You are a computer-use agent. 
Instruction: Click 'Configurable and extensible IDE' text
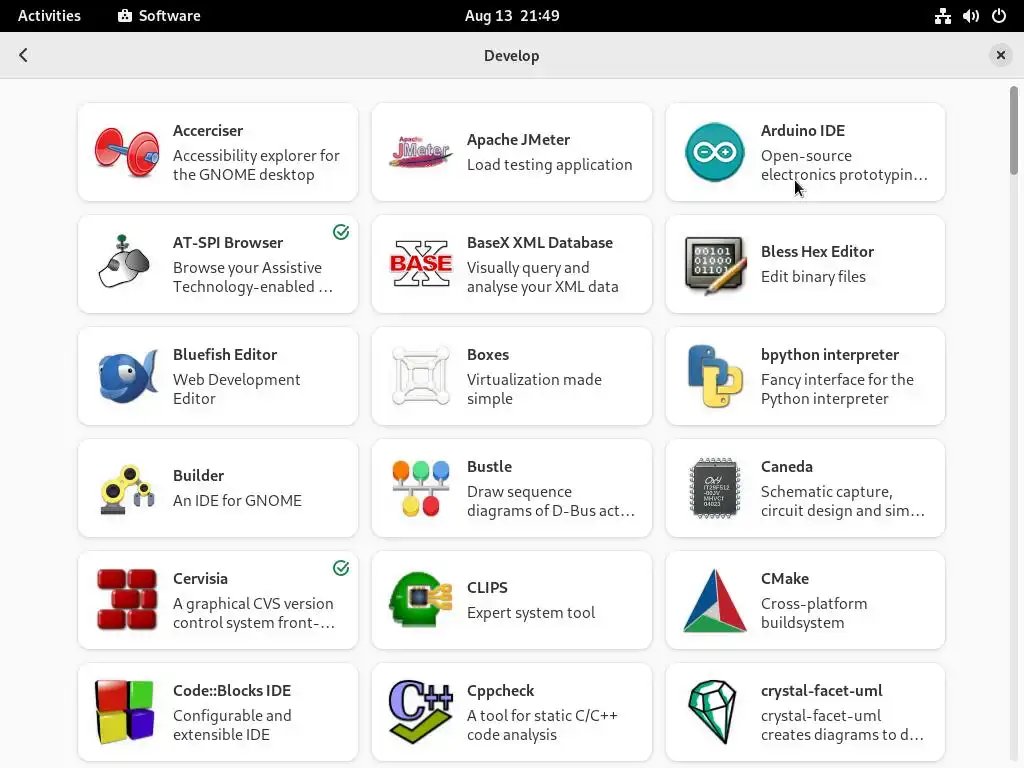(x=232, y=725)
